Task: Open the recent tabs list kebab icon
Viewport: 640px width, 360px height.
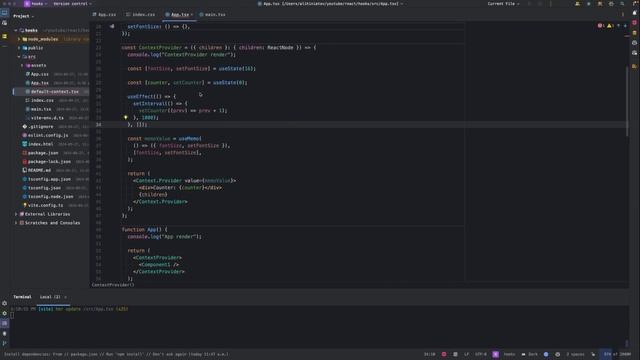Action: pyautogui.click(x=623, y=14)
